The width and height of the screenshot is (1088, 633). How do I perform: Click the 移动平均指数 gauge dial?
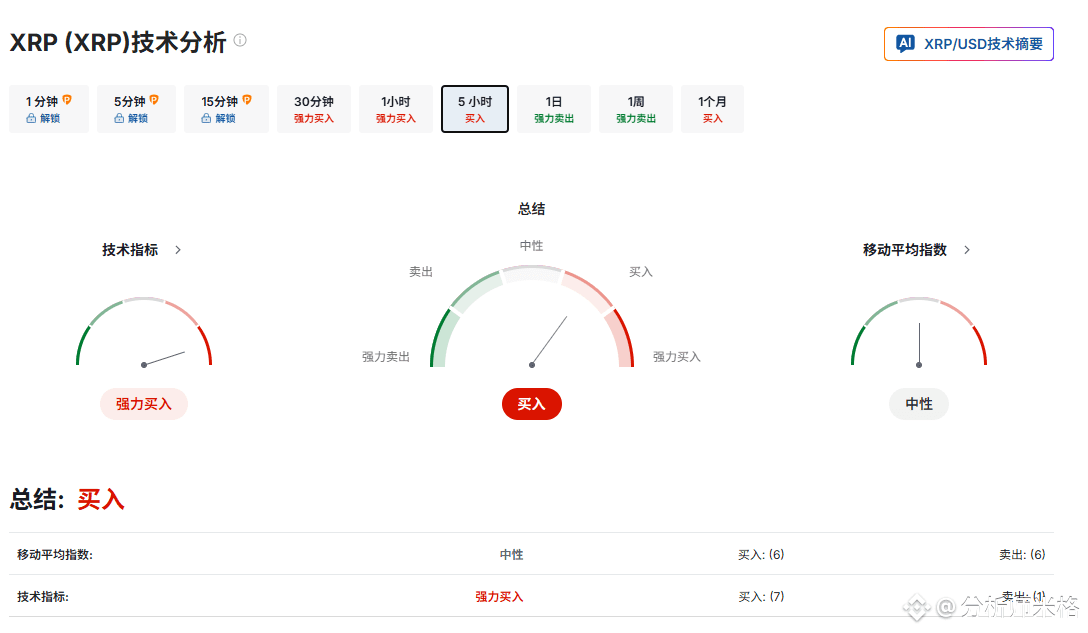pyautogui.click(x=919, y=332)
